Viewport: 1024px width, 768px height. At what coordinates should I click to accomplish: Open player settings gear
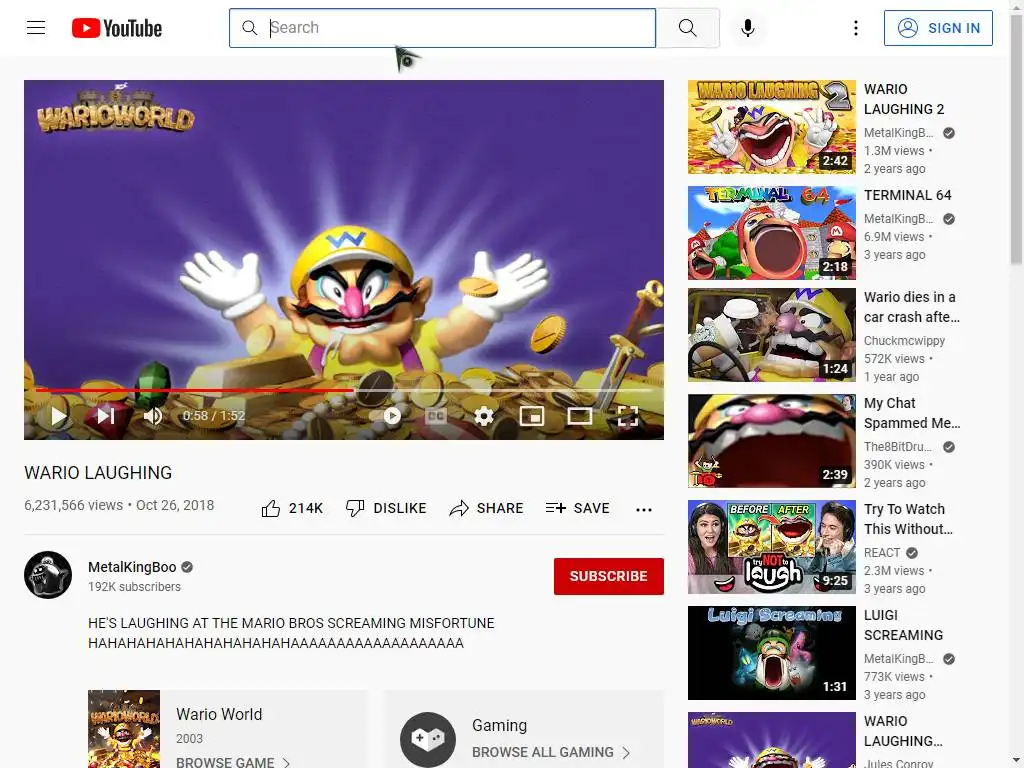(x=484, y=416)
